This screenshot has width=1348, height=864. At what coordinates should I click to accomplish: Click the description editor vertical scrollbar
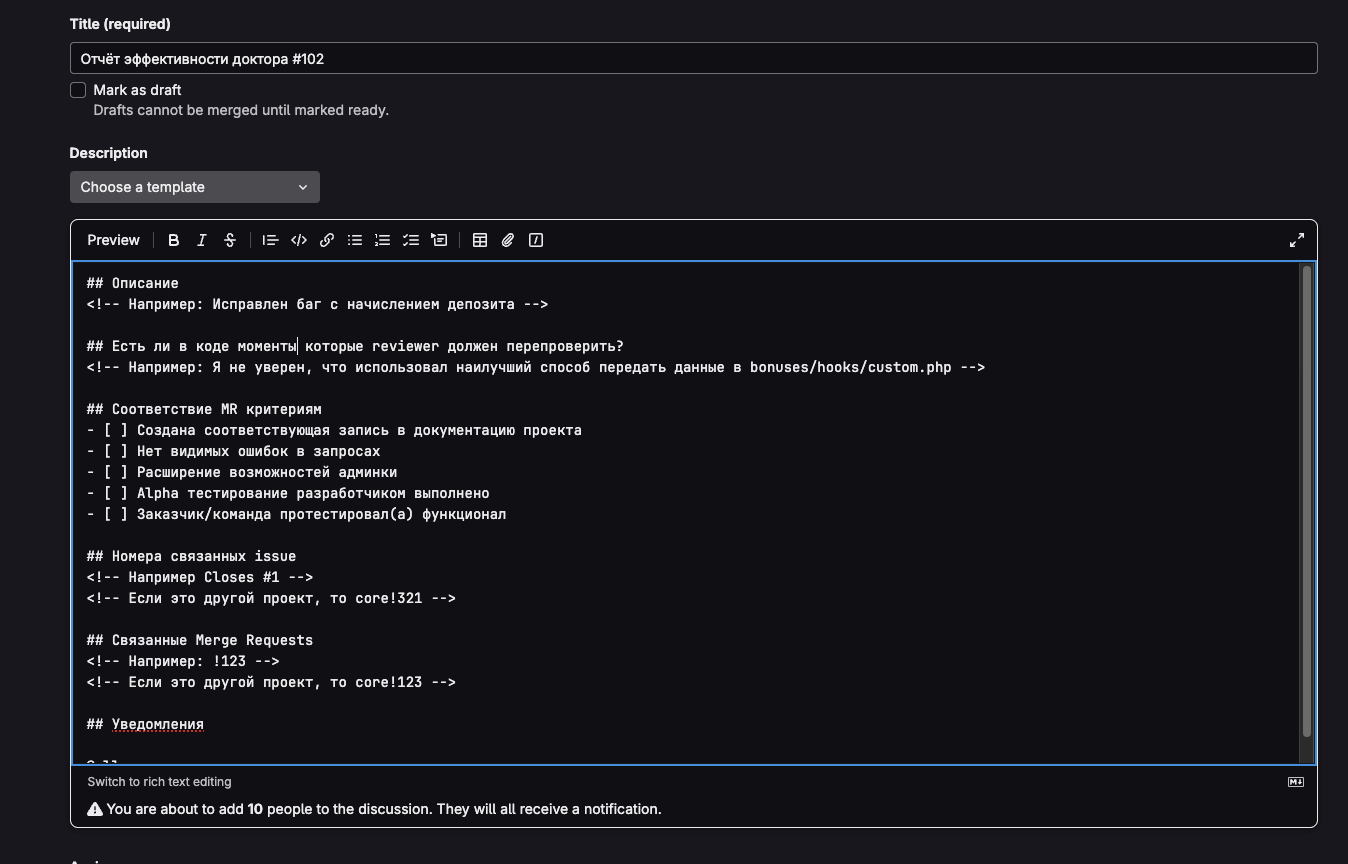[1305, 500]
